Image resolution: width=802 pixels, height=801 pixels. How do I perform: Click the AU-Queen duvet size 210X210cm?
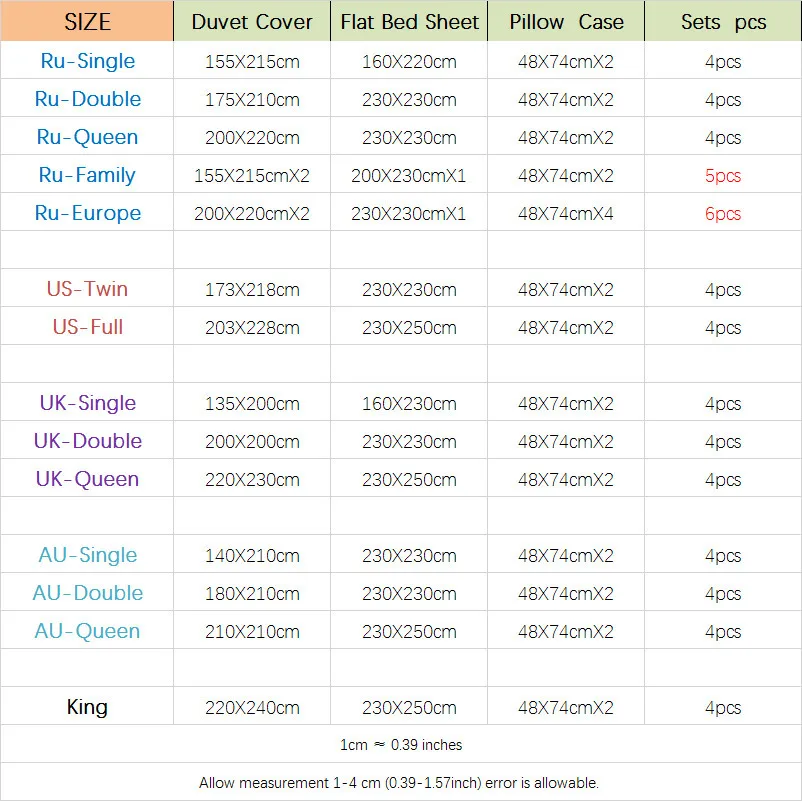point(252,632)
